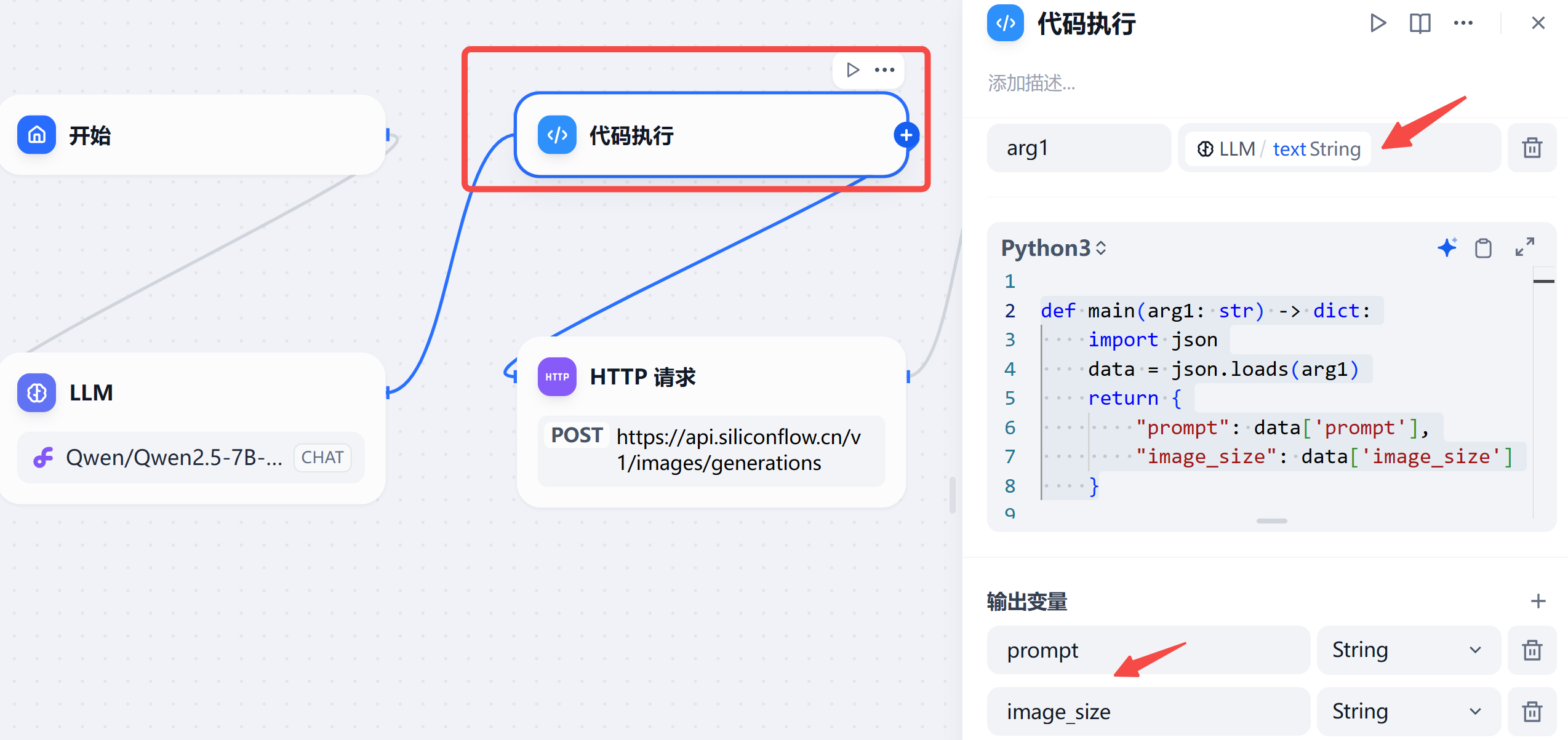Click plus handle on code execution node
Screen dimensions: 1568x740
906,135
